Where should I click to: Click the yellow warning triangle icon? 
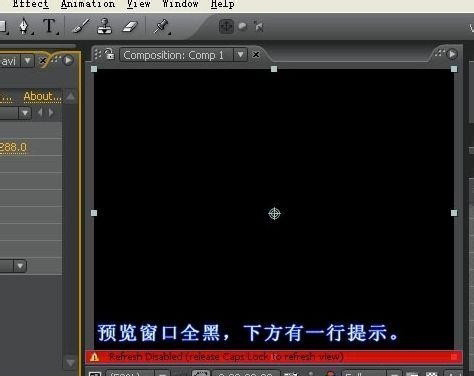[94, 357]
